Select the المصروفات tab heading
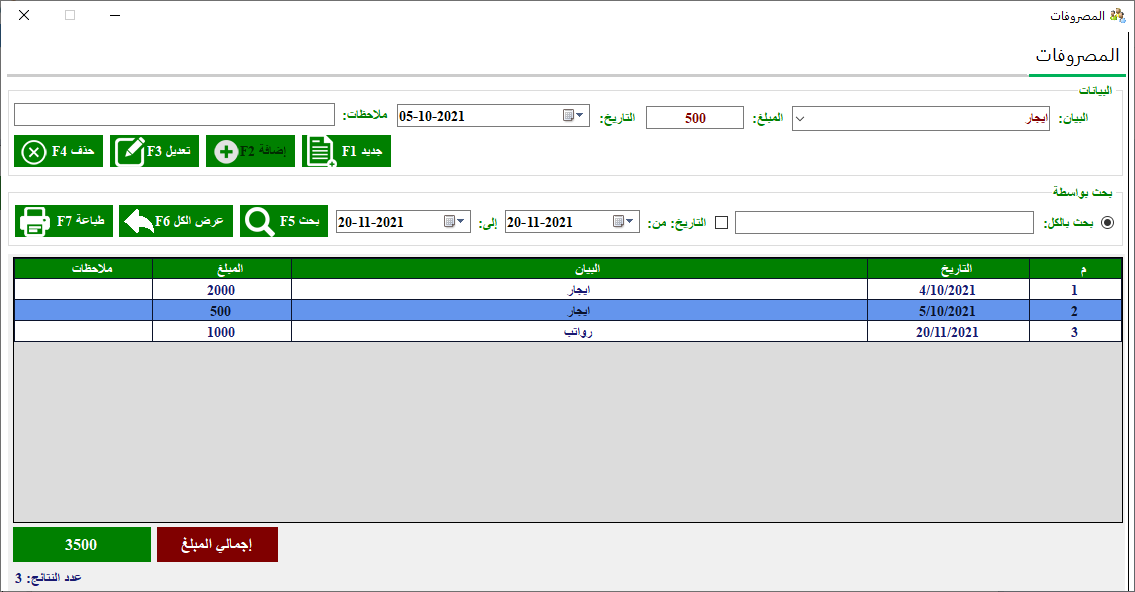 point(1075,55)
